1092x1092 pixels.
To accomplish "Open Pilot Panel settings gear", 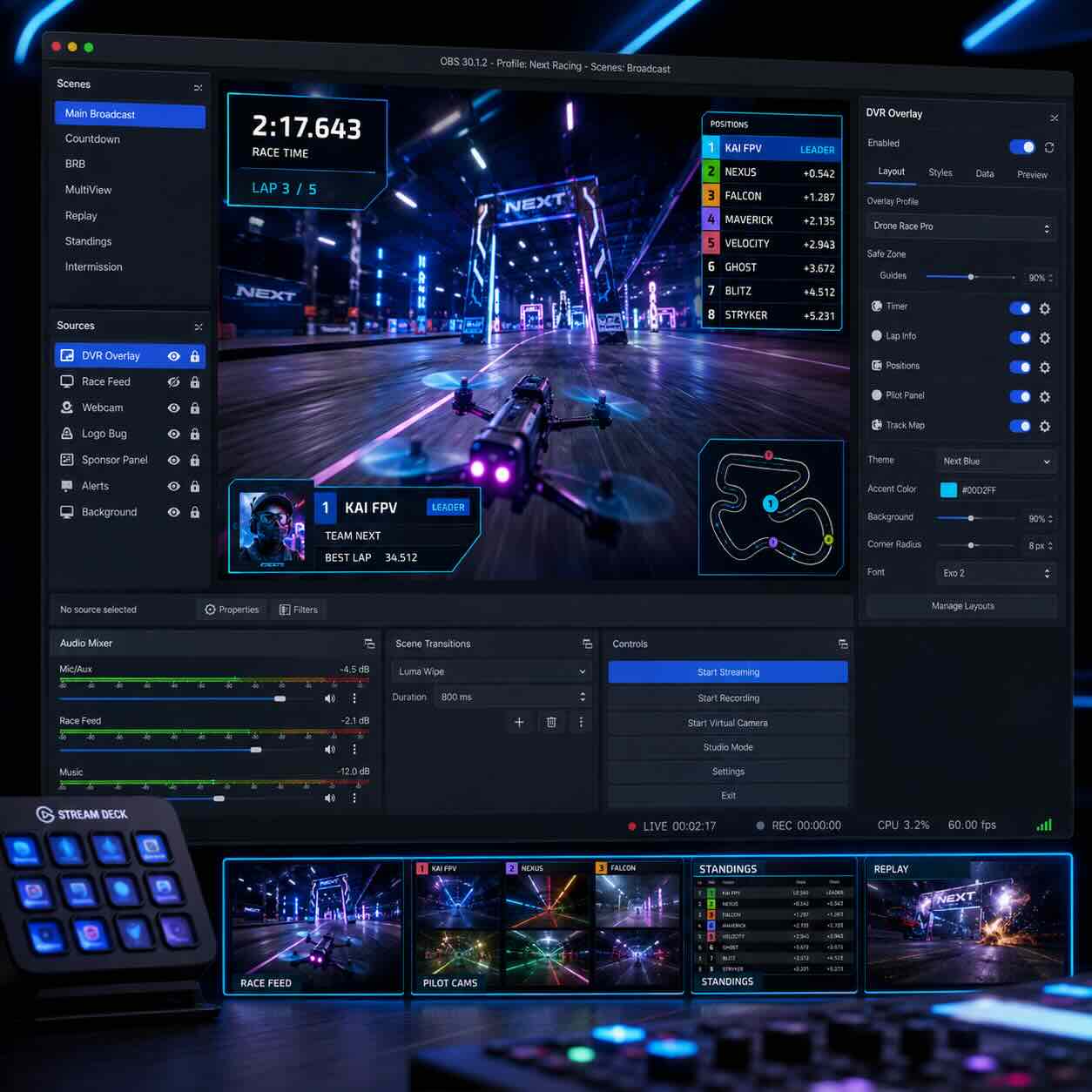I will pyautogui.click(x=1044, y=397).
